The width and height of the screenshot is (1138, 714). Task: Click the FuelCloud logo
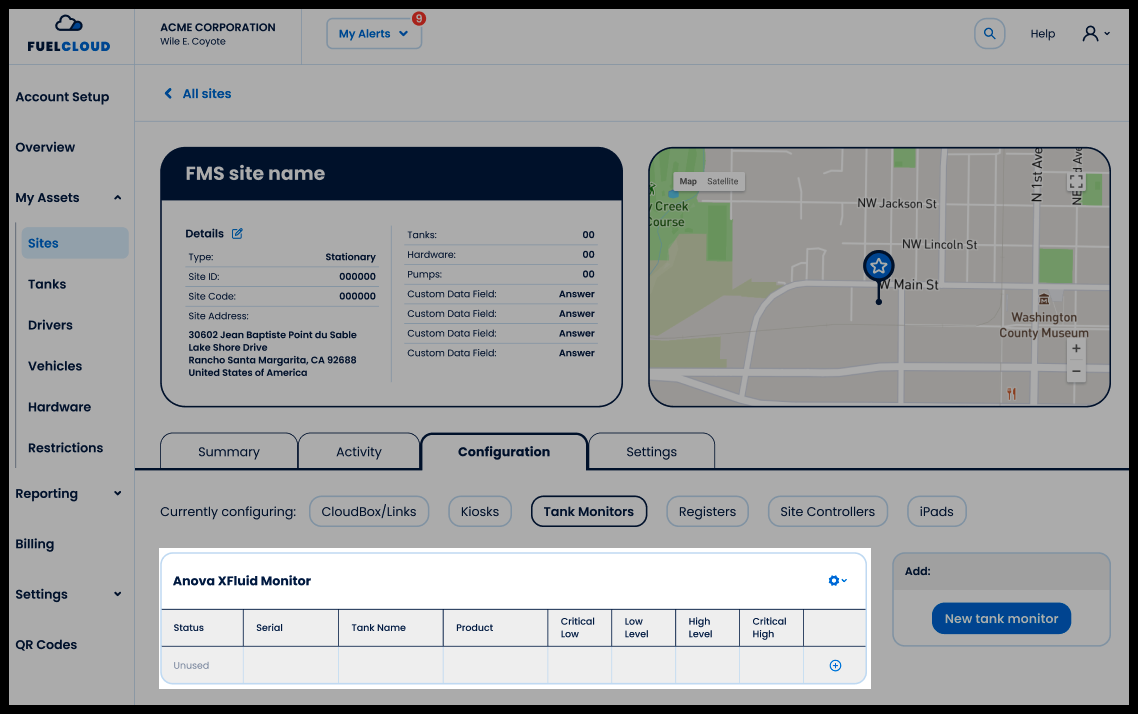[x=69, y=34]
